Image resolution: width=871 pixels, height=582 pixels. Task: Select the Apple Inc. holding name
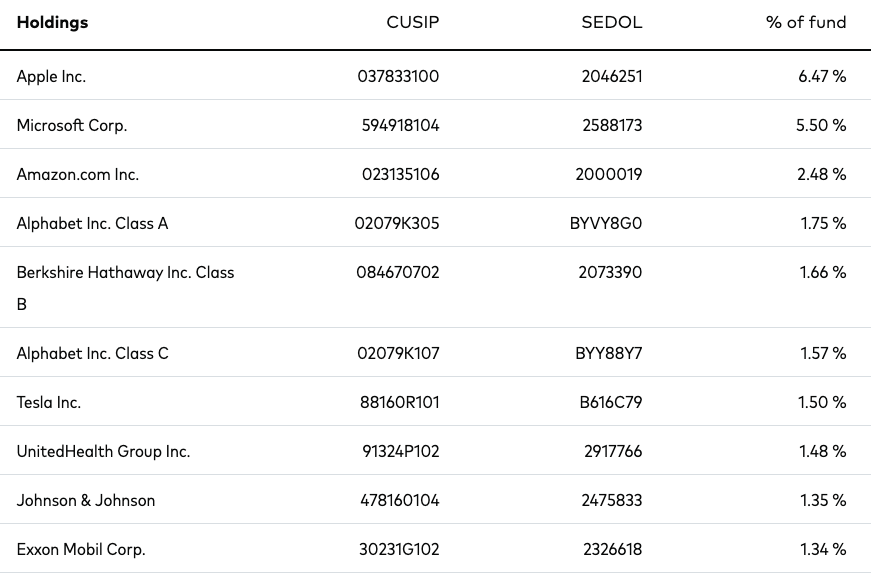[x=51, y=77]
